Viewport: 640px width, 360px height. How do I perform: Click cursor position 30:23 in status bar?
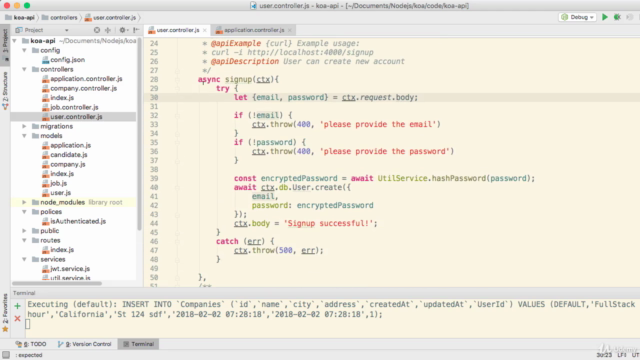[x=604, y=355]
